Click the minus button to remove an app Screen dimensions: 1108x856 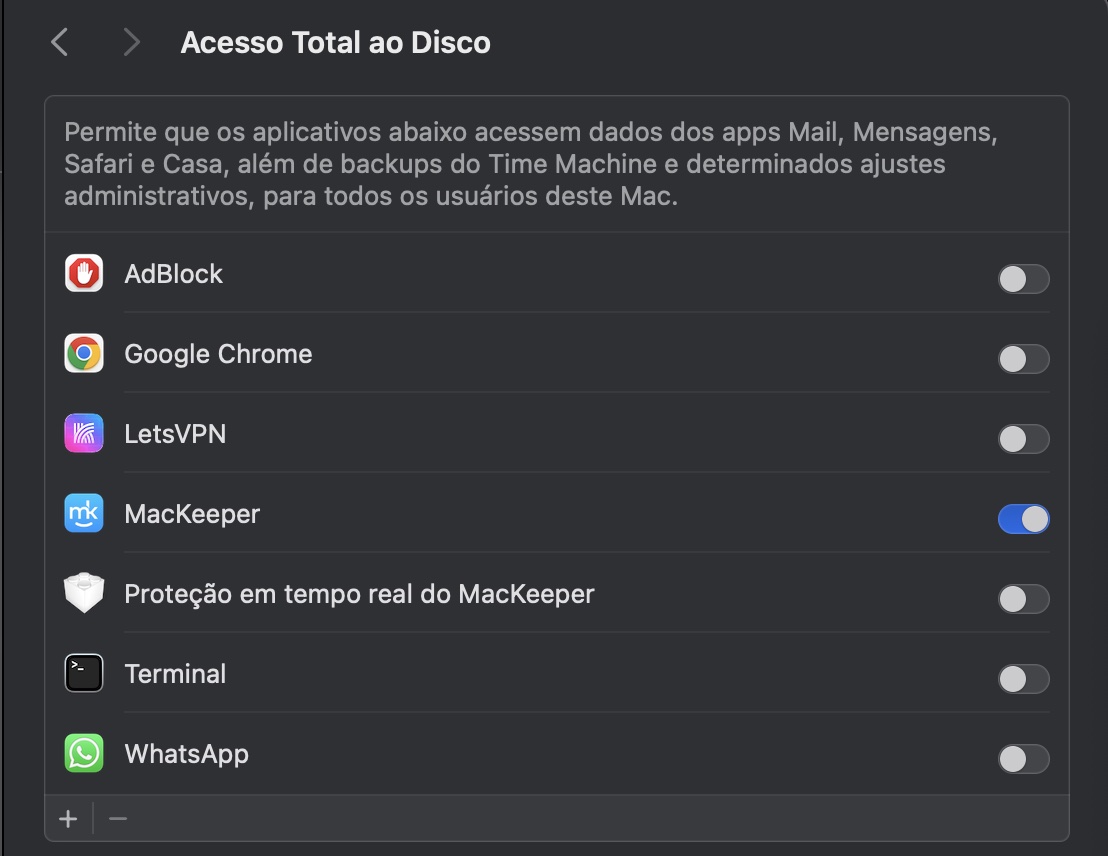click(x=118, y=818)
